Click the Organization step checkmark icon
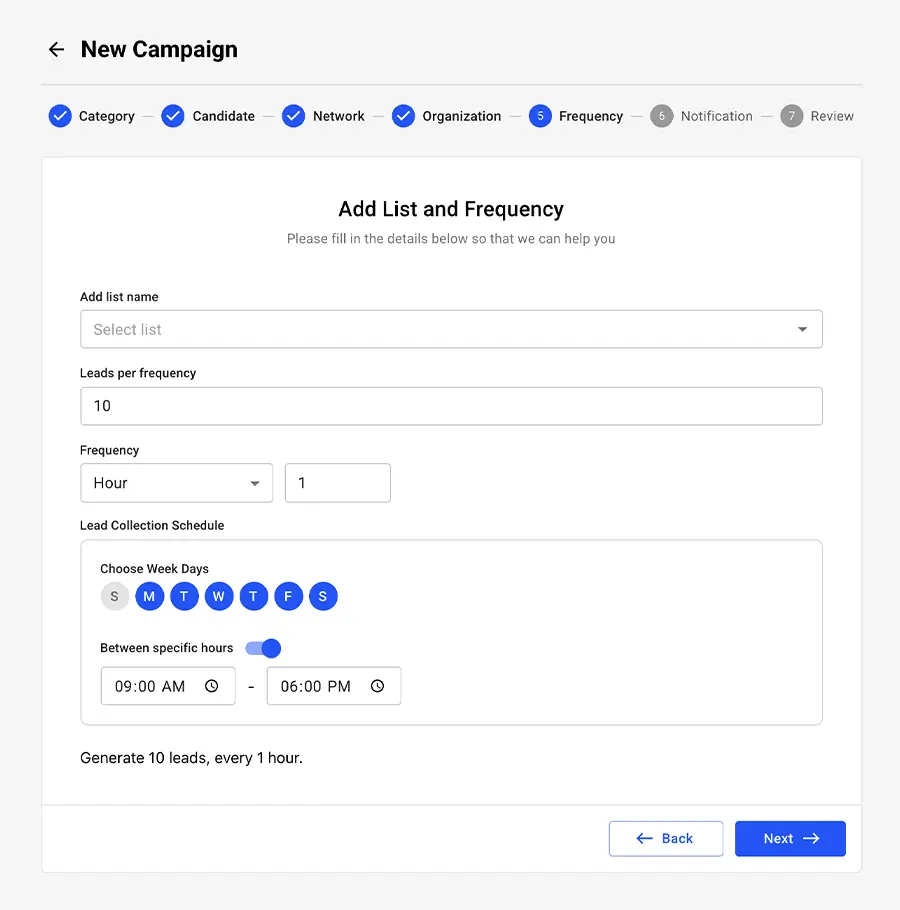This screenshot has width=900, height=910. (x=403, y=116)
